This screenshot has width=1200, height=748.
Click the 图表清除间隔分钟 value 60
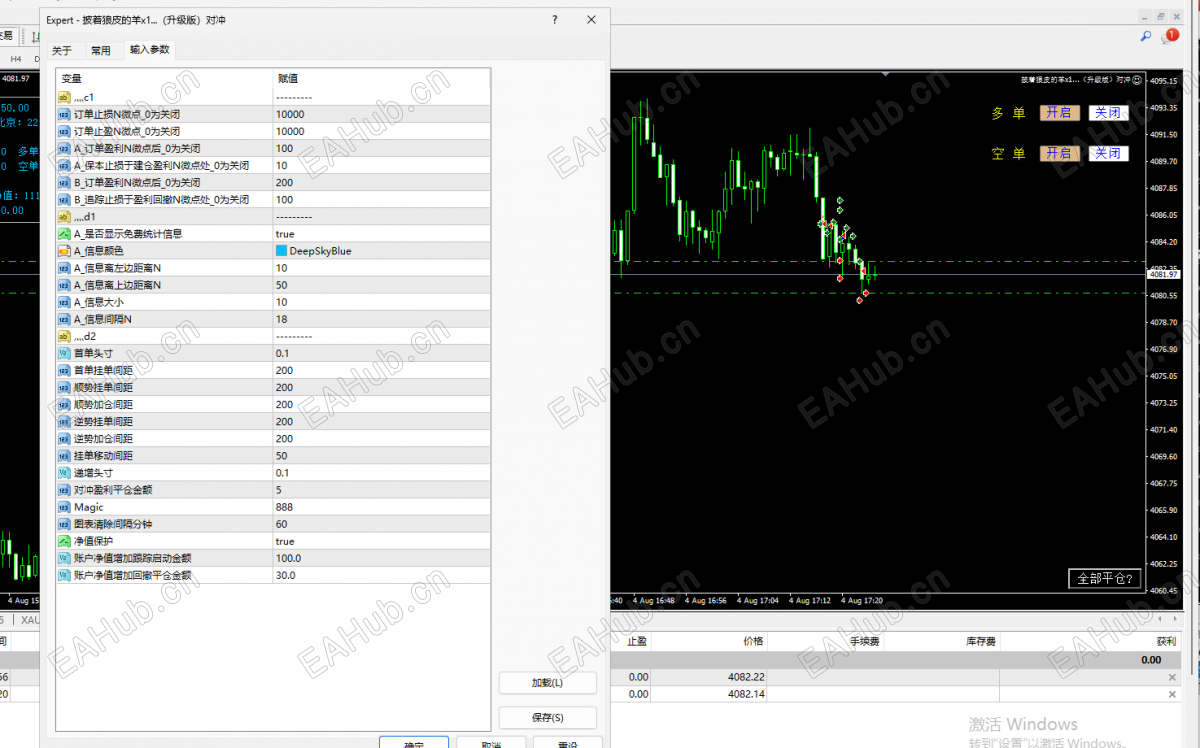(x=381, y=524)
